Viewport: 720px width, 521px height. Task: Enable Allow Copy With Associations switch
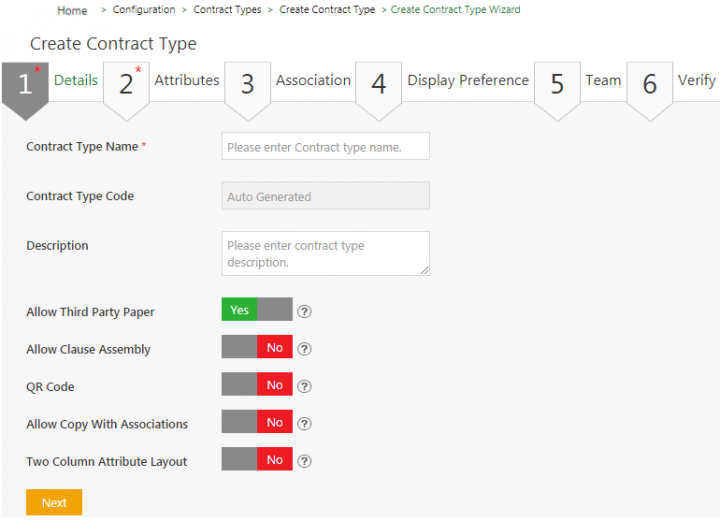[x=257, y=423]
